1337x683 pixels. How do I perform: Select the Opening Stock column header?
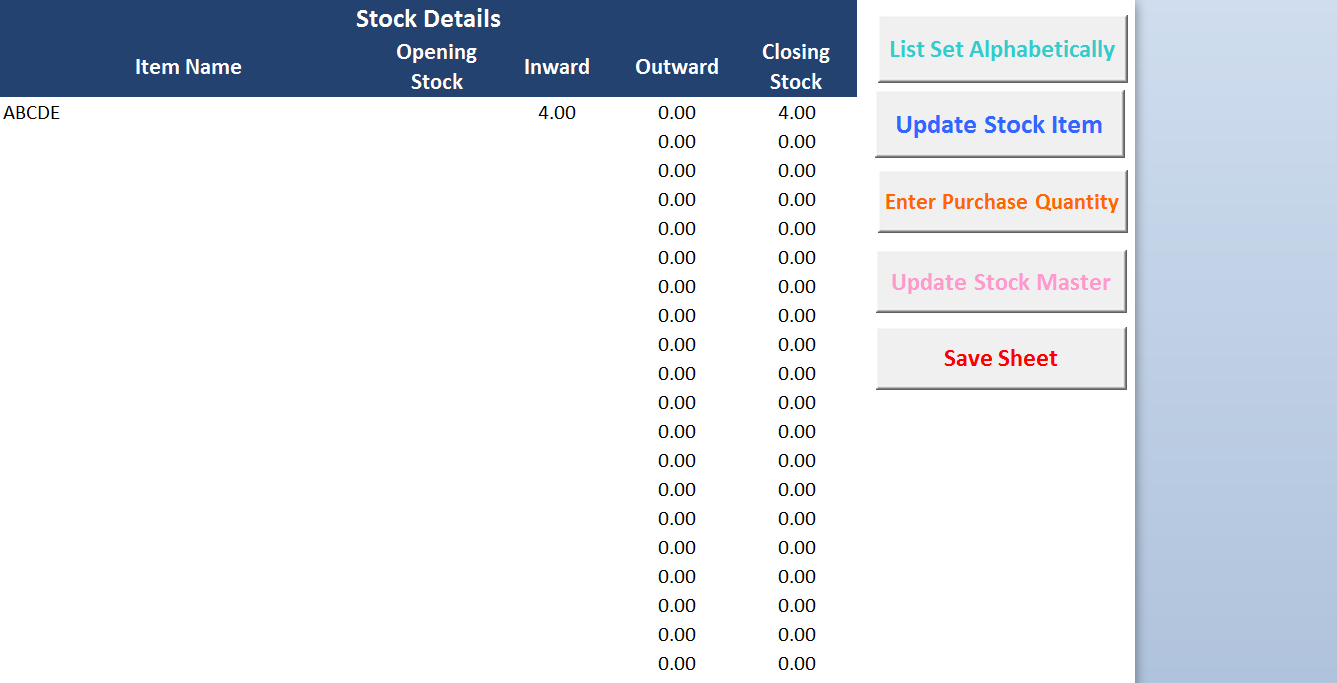[437, 67]
